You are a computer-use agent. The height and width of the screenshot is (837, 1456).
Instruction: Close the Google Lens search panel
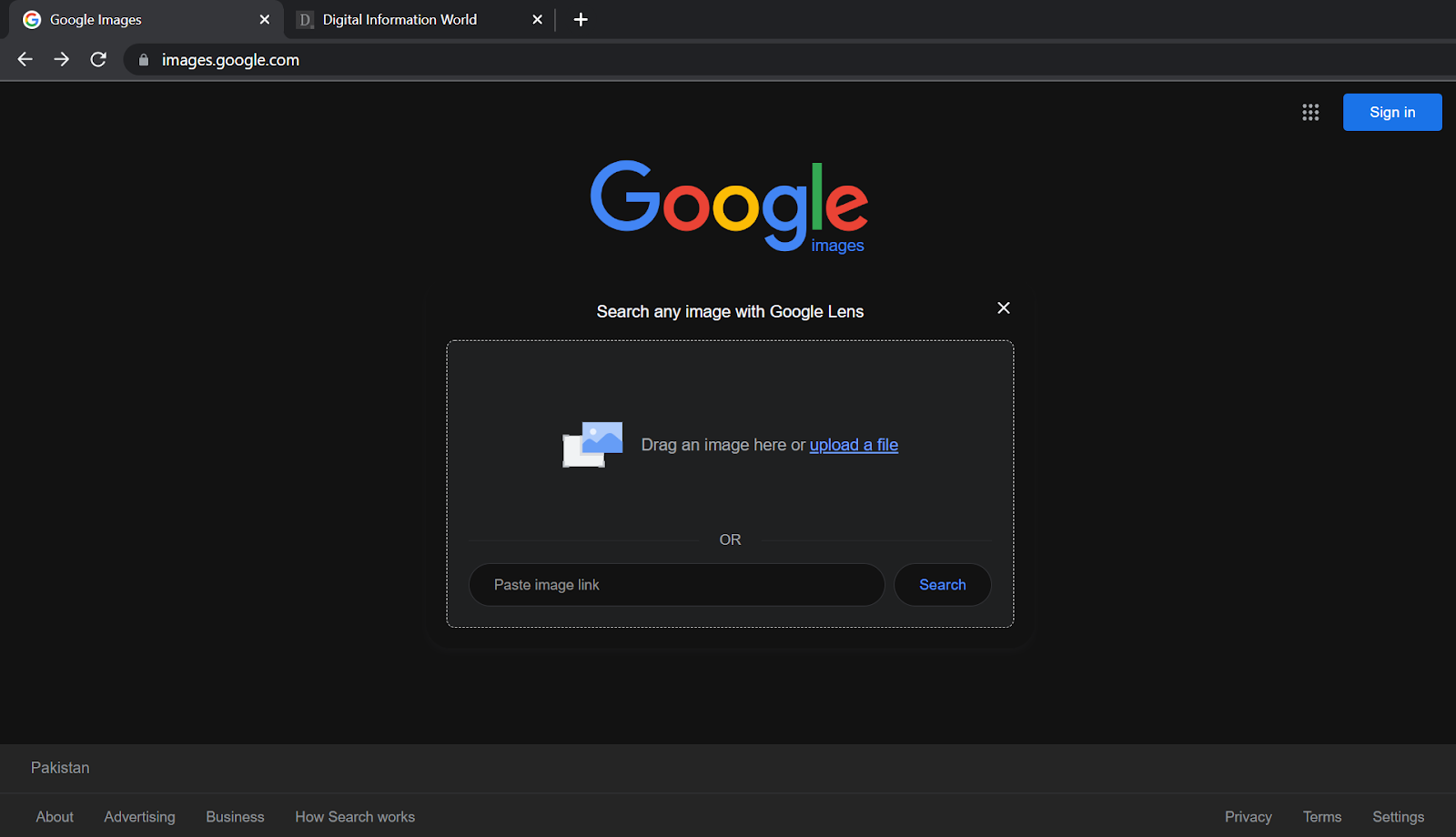point(1004,308)
